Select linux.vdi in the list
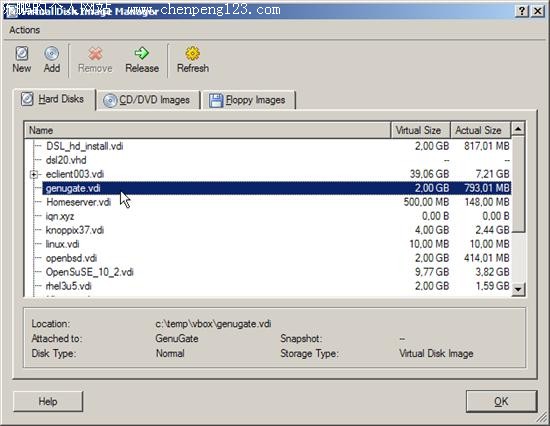Image resolution: width=550 pixels, height=426 pixels. 62,244
